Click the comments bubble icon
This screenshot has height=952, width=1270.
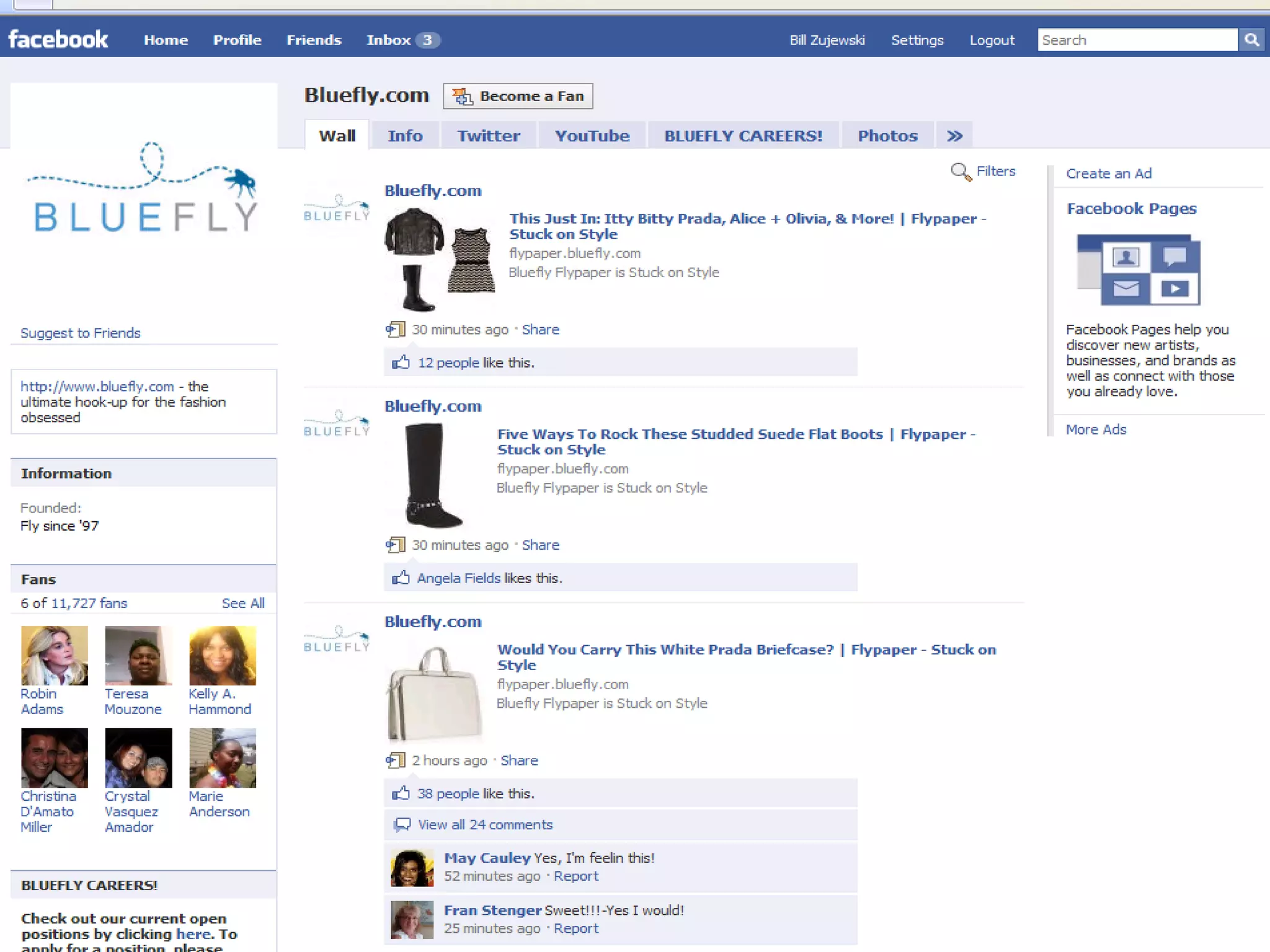point(402,824)
